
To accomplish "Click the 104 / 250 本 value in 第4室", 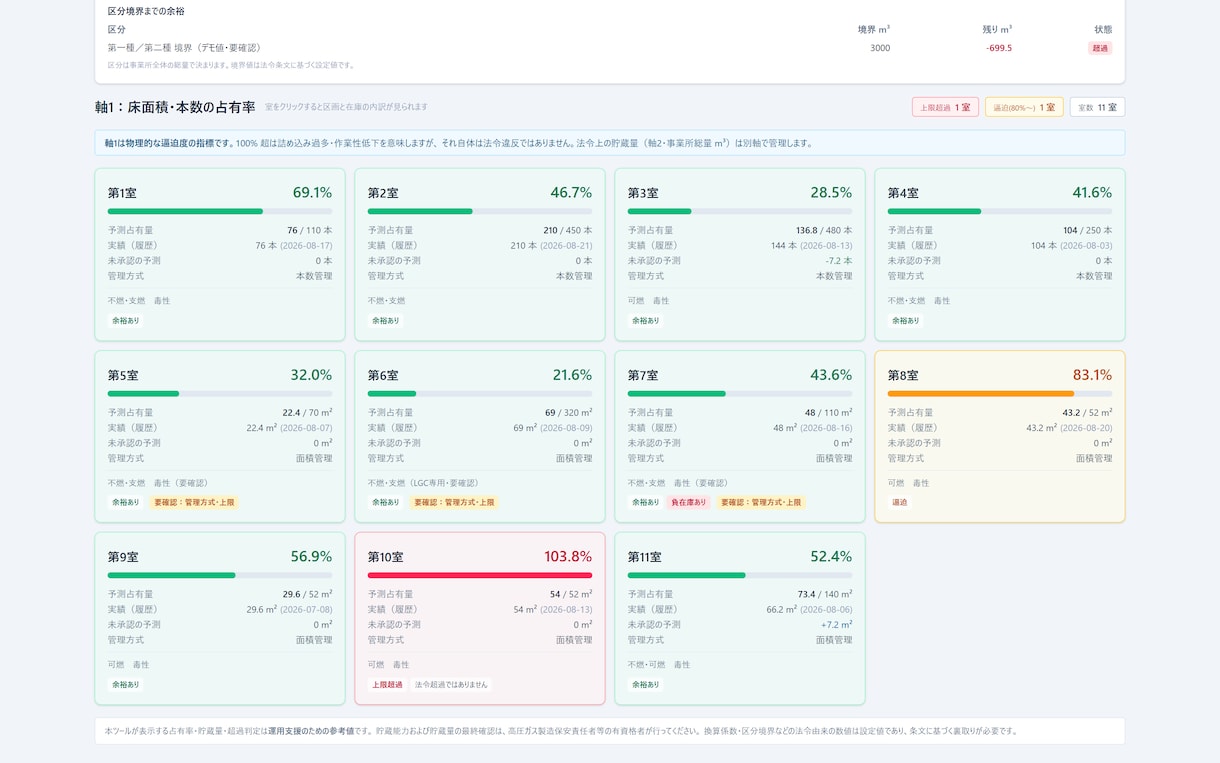I will (1087, 230).
